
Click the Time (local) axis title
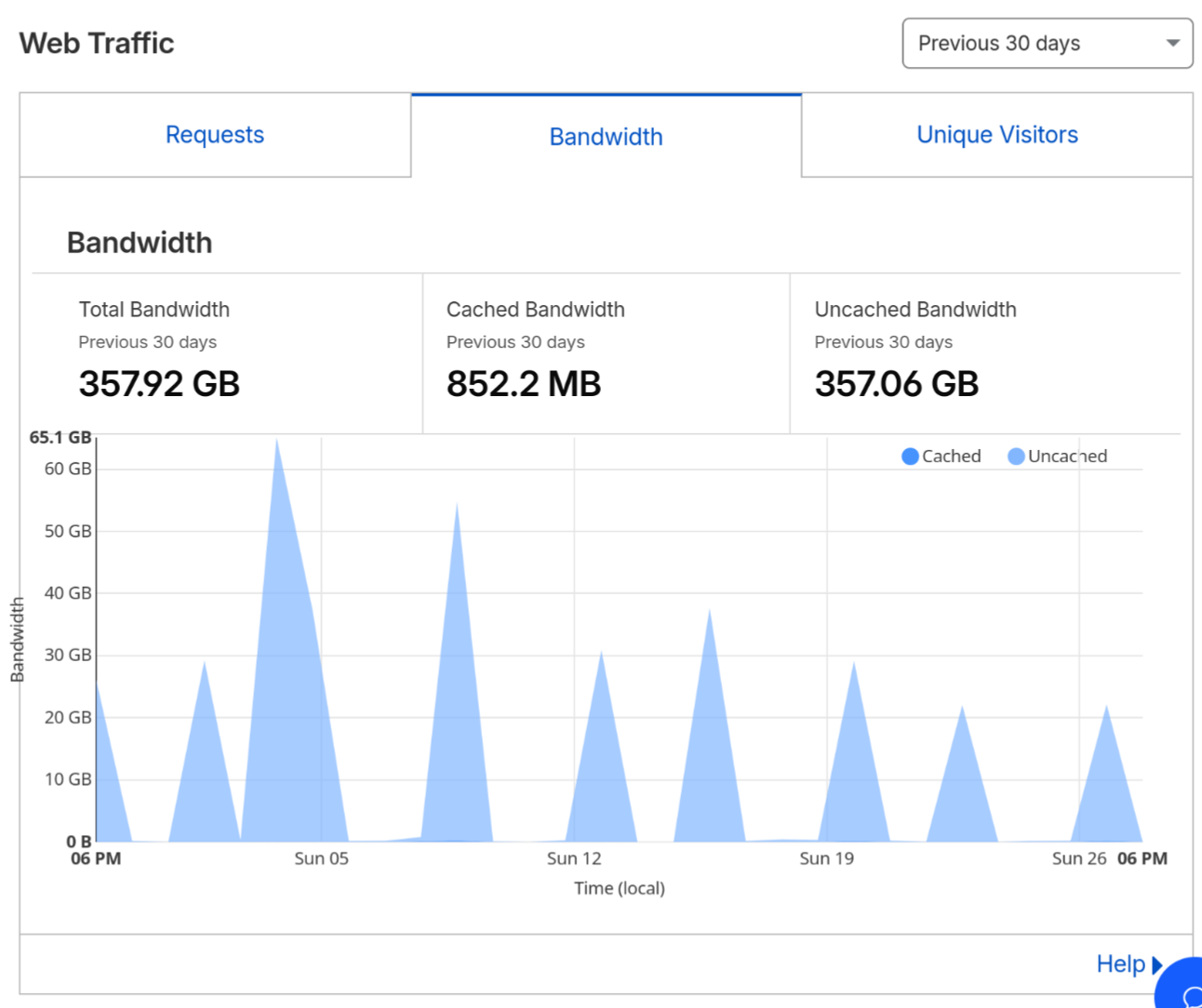click(x=620, y=888)
